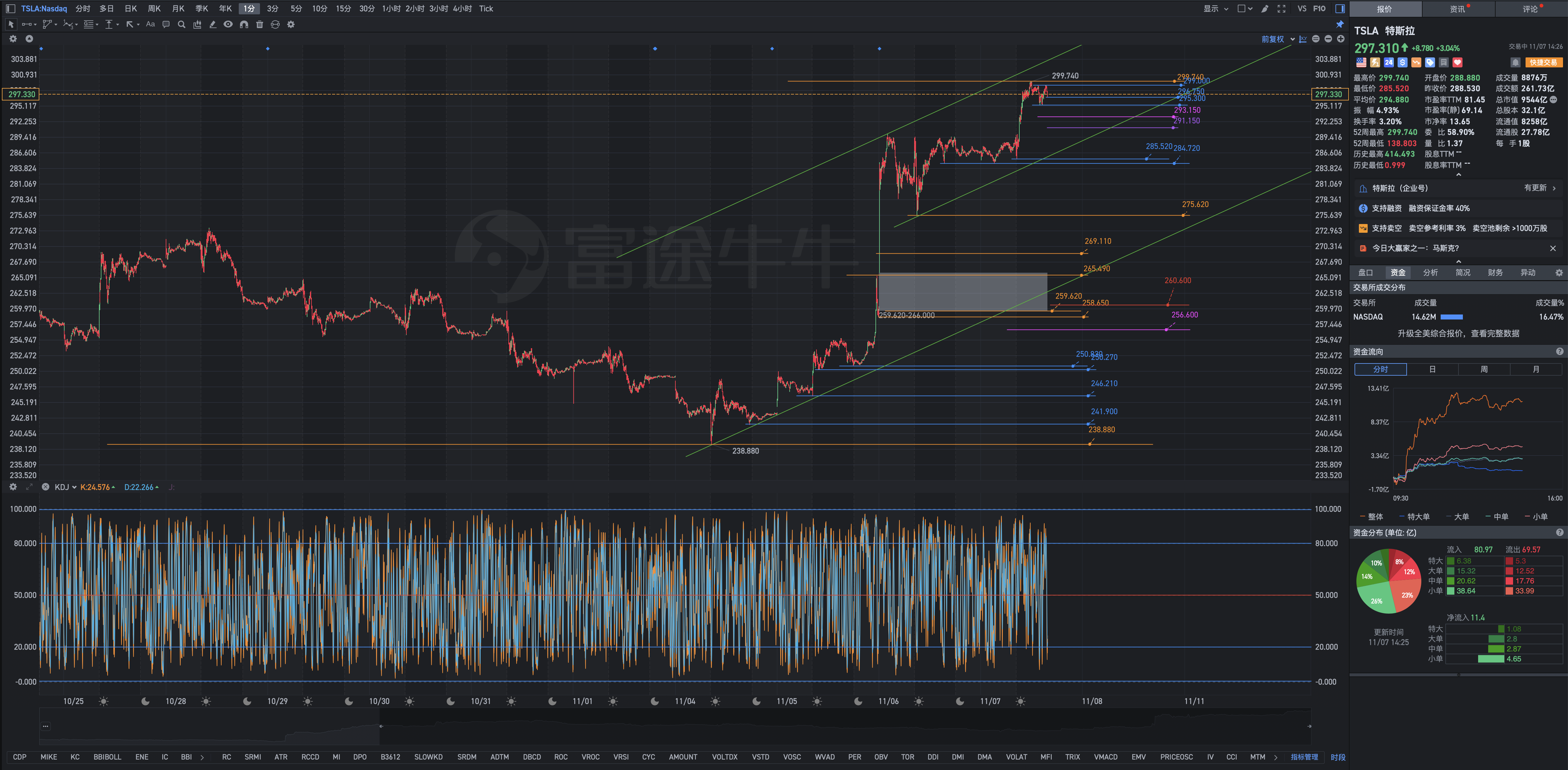
Task: Toggle the left sidebar panel
Action: 10,8
